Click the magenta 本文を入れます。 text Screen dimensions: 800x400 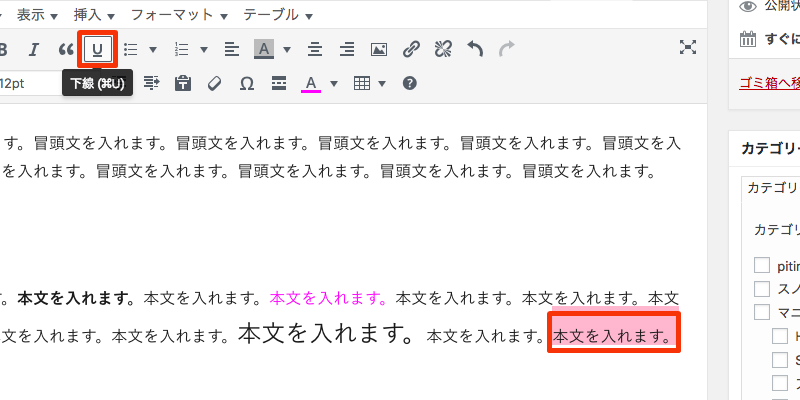328,298
